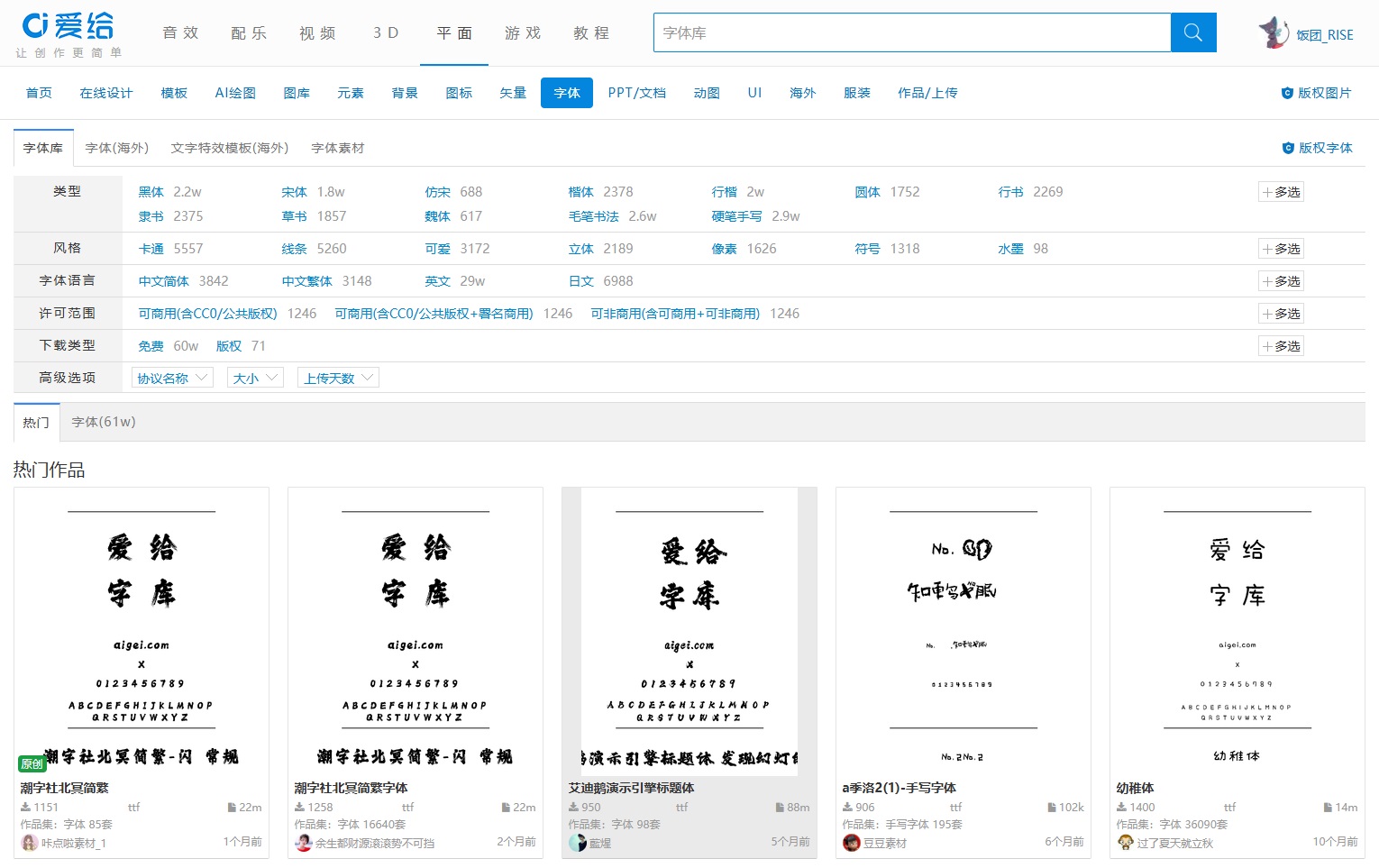Switch to the 字体(海外) tab
Image resolution: width=1379 pixels, height=868 pixels.
(117, 148)
